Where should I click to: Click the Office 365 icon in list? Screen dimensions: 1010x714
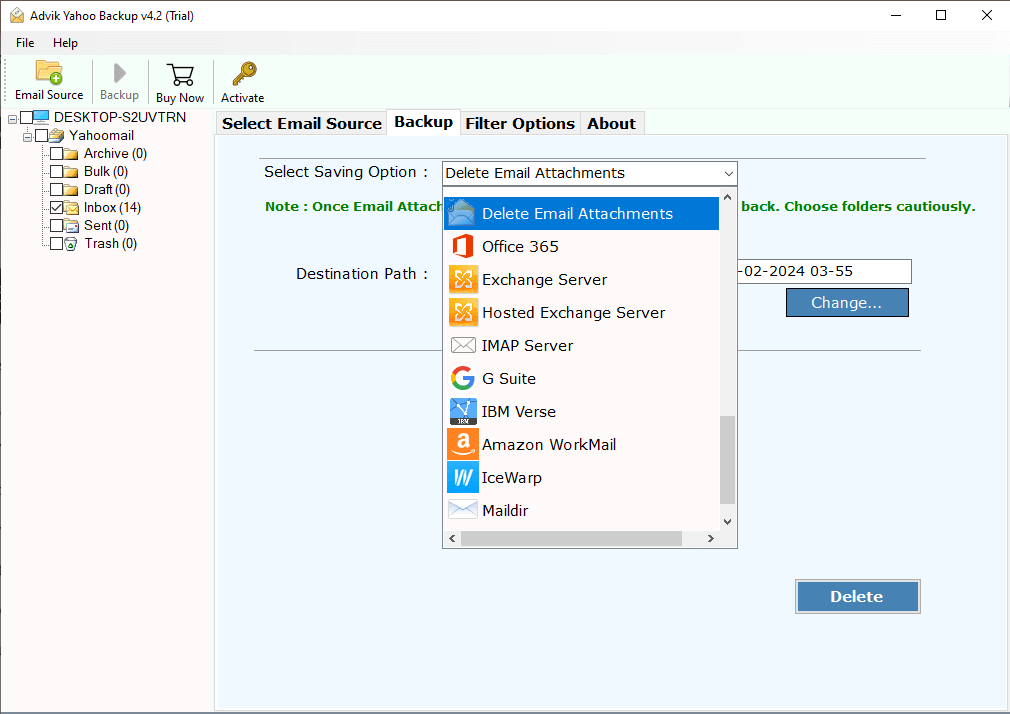(462, 246)
